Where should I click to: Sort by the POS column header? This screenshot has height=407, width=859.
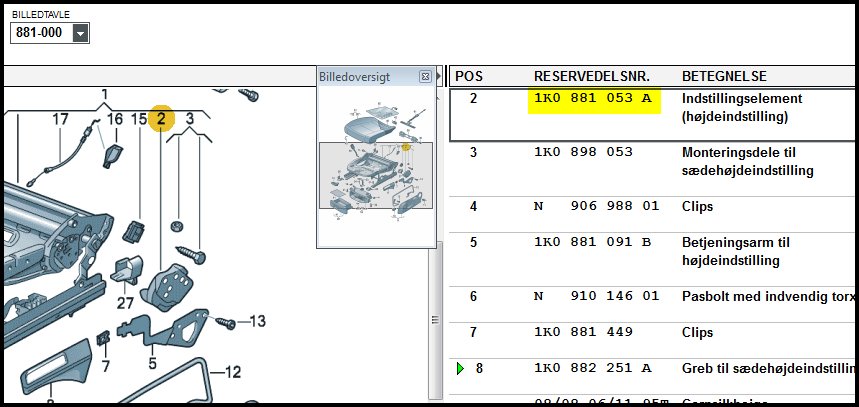click(x=470, y=76)
